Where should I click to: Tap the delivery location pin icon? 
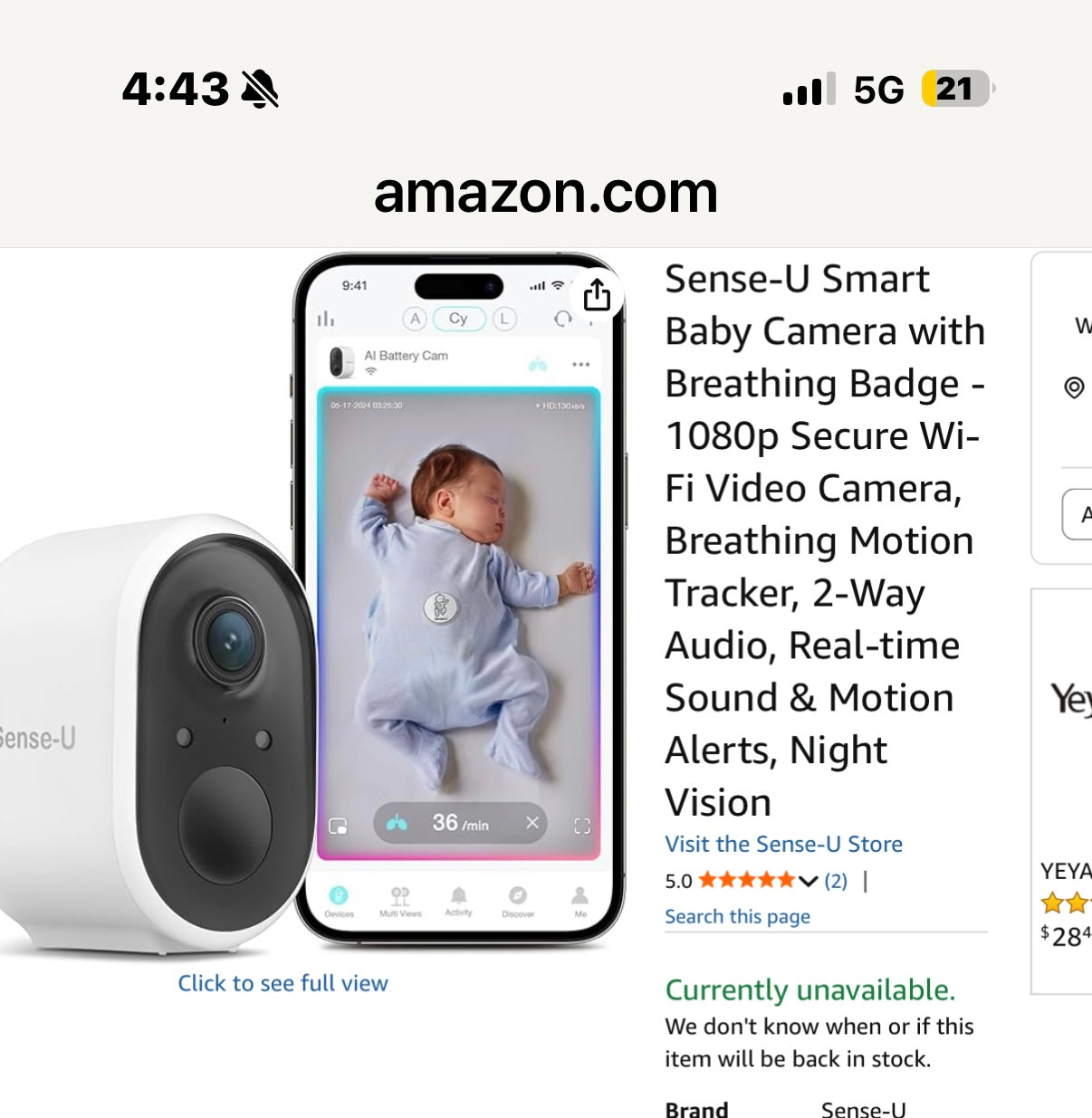[x=1074, y=387]
